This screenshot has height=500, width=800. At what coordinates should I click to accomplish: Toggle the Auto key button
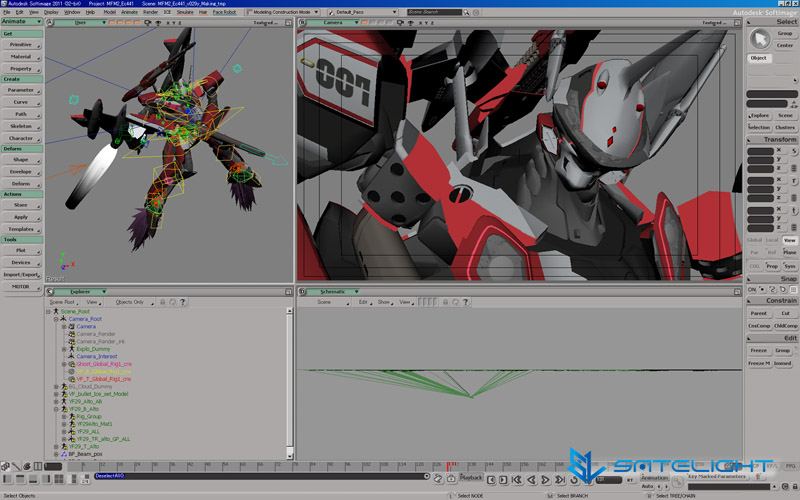tap(647, 486)
